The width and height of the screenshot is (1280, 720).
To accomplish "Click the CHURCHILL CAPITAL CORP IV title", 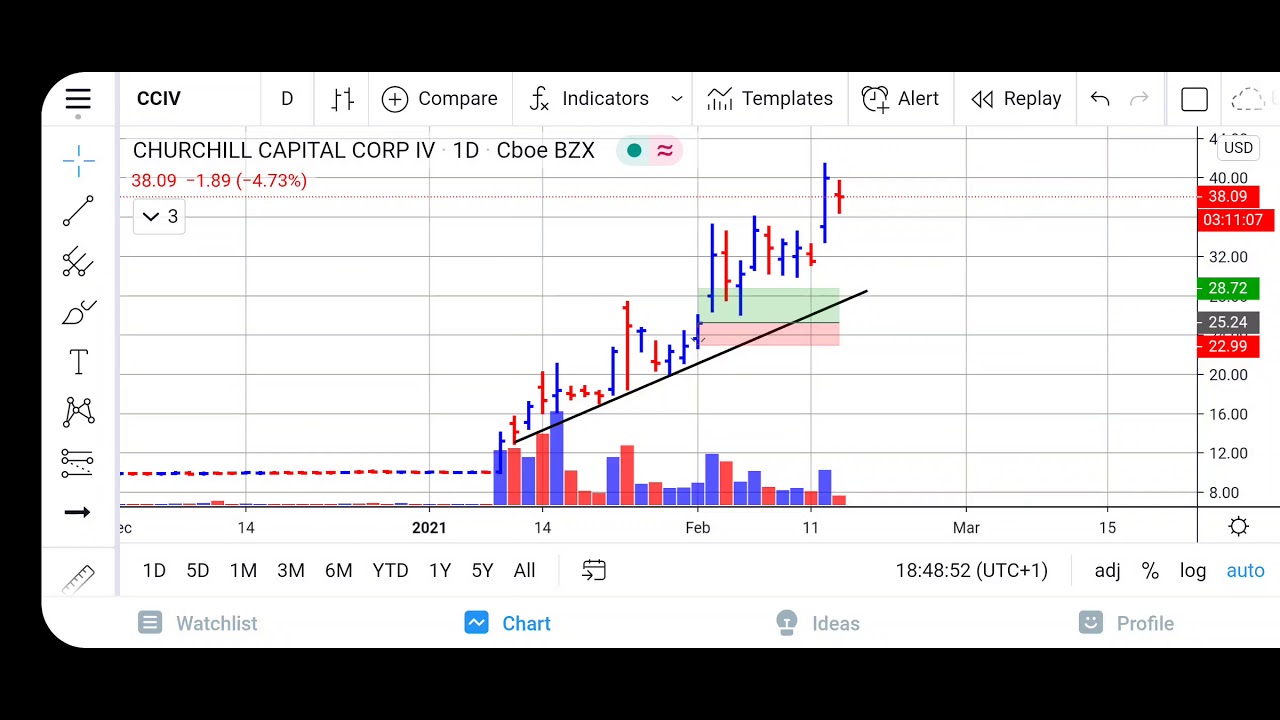I will pos(283,150).
